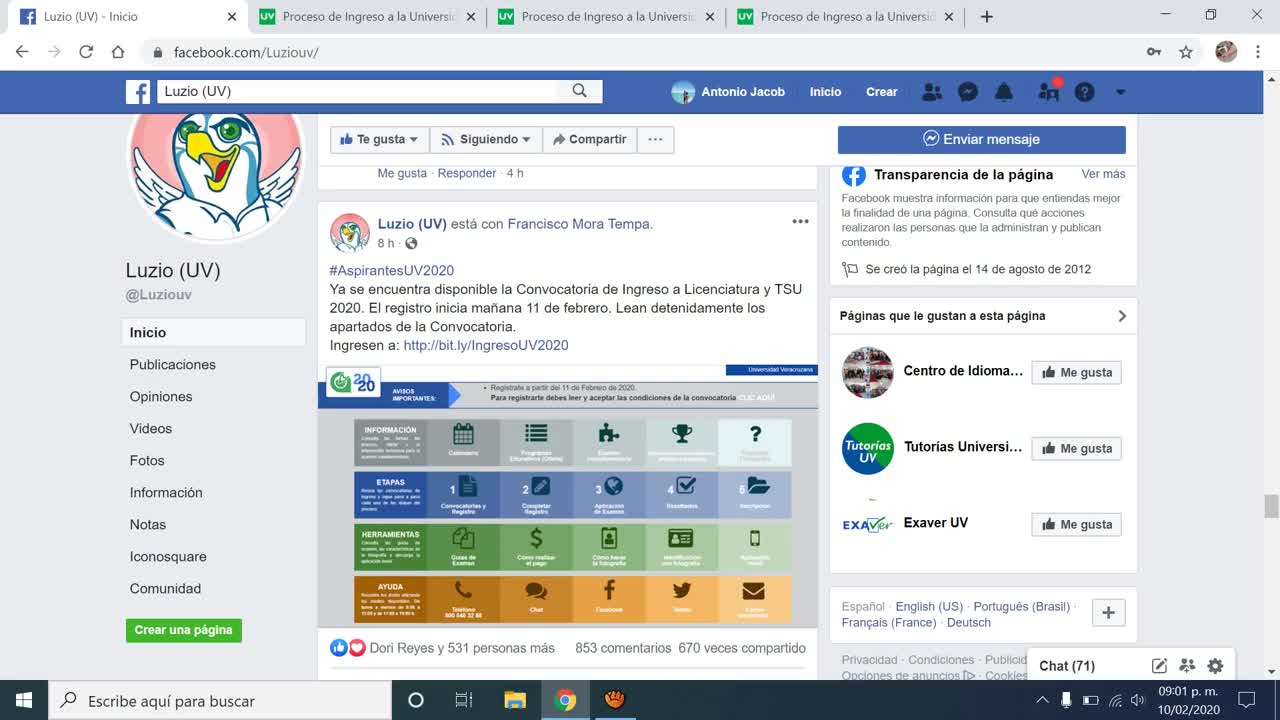Image resolution: width=1280 pixels, height=720 pixels.
Task: Open Opiniones in sidebar
Action: pos(160,396)
